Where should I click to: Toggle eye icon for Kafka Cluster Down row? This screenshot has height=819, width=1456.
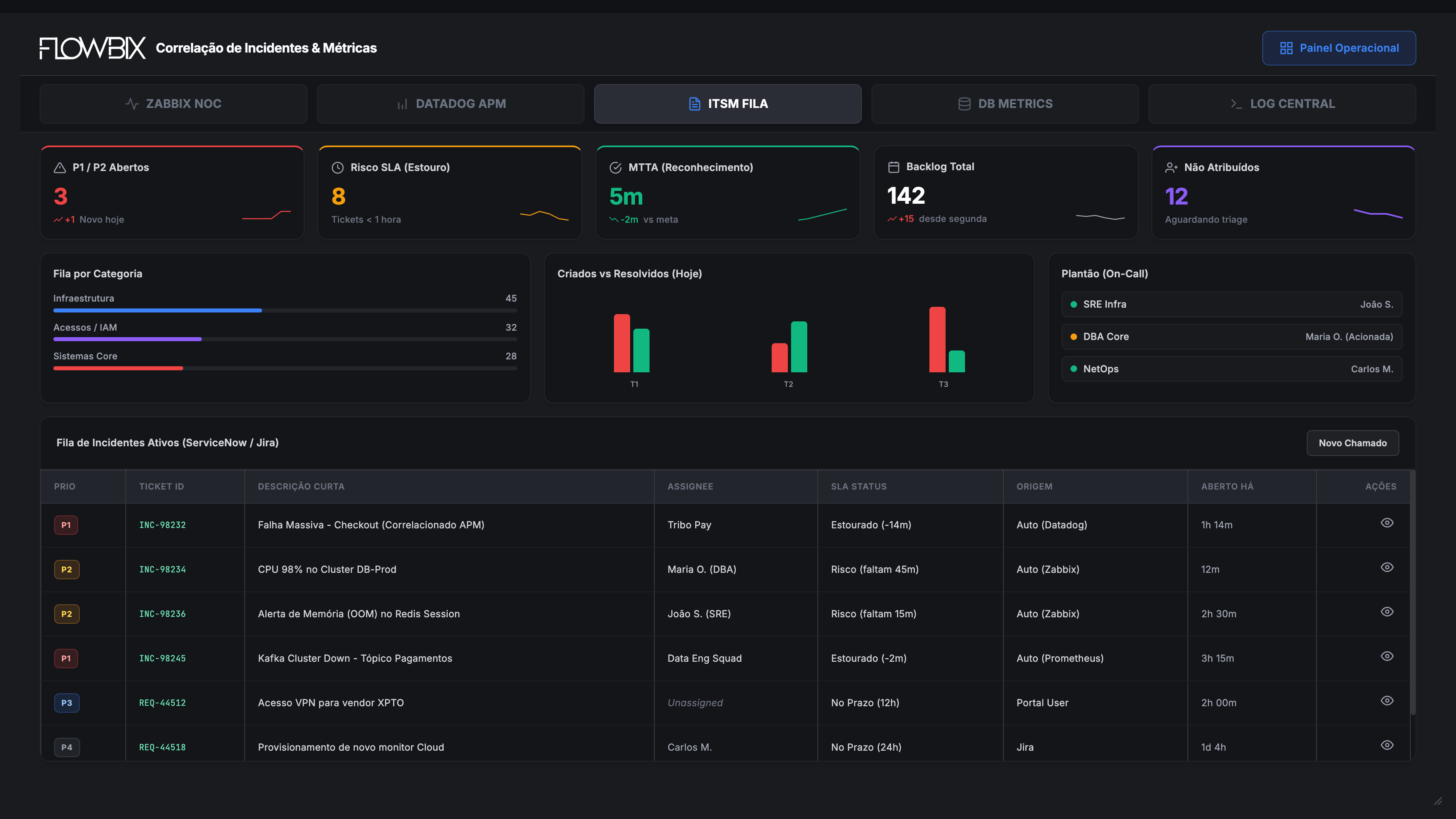tap(1386, 656)
